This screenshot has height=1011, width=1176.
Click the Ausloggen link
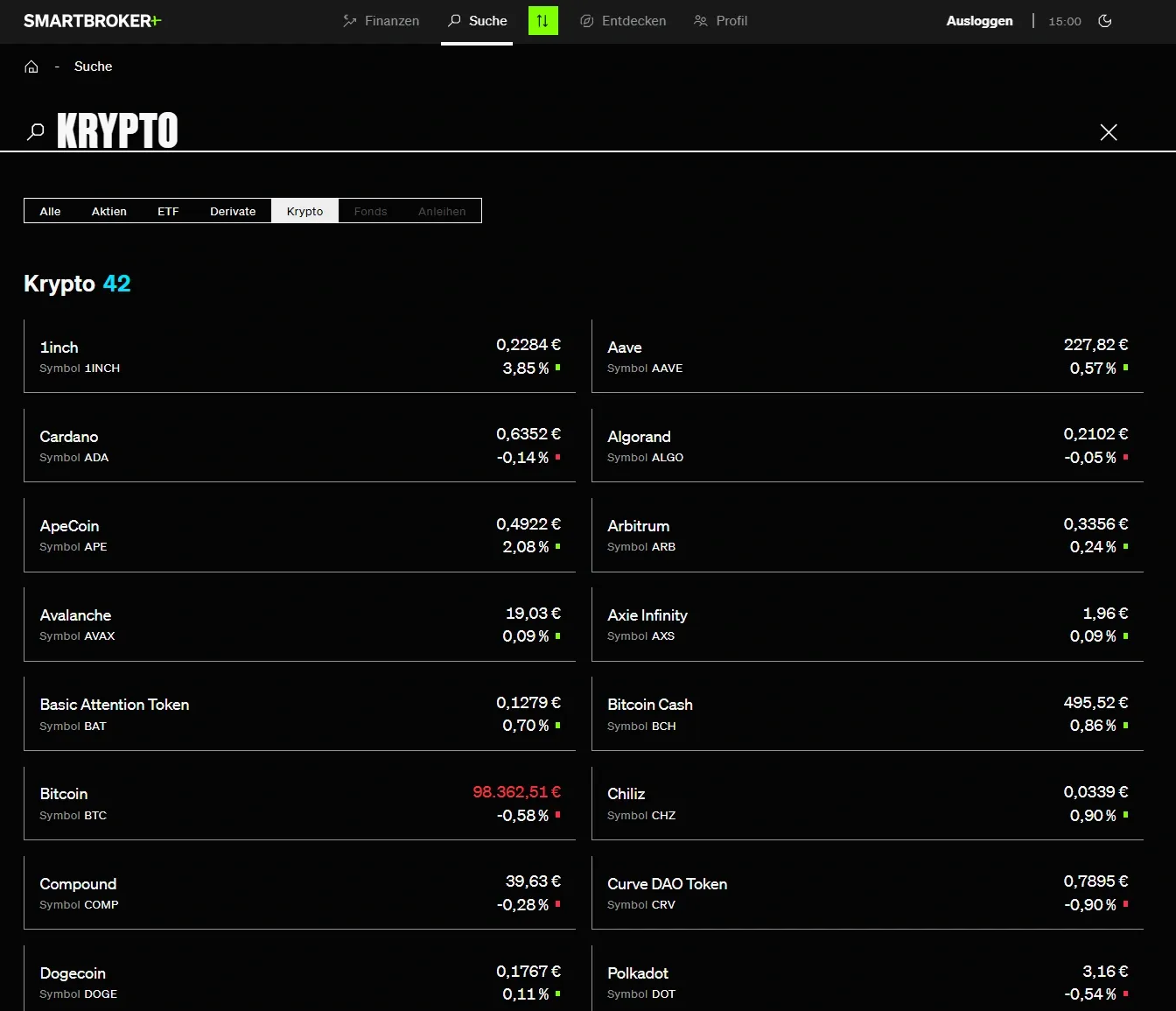point(979,21)
